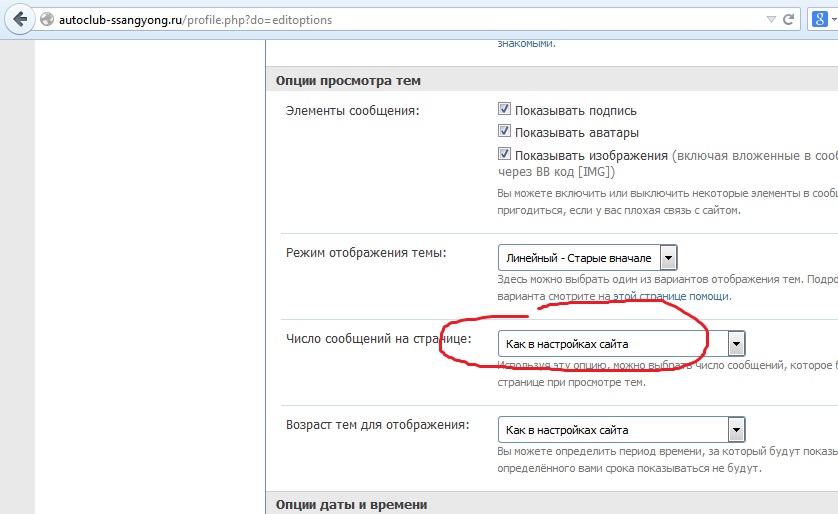Click the site identity globe icon

point(47,20)
